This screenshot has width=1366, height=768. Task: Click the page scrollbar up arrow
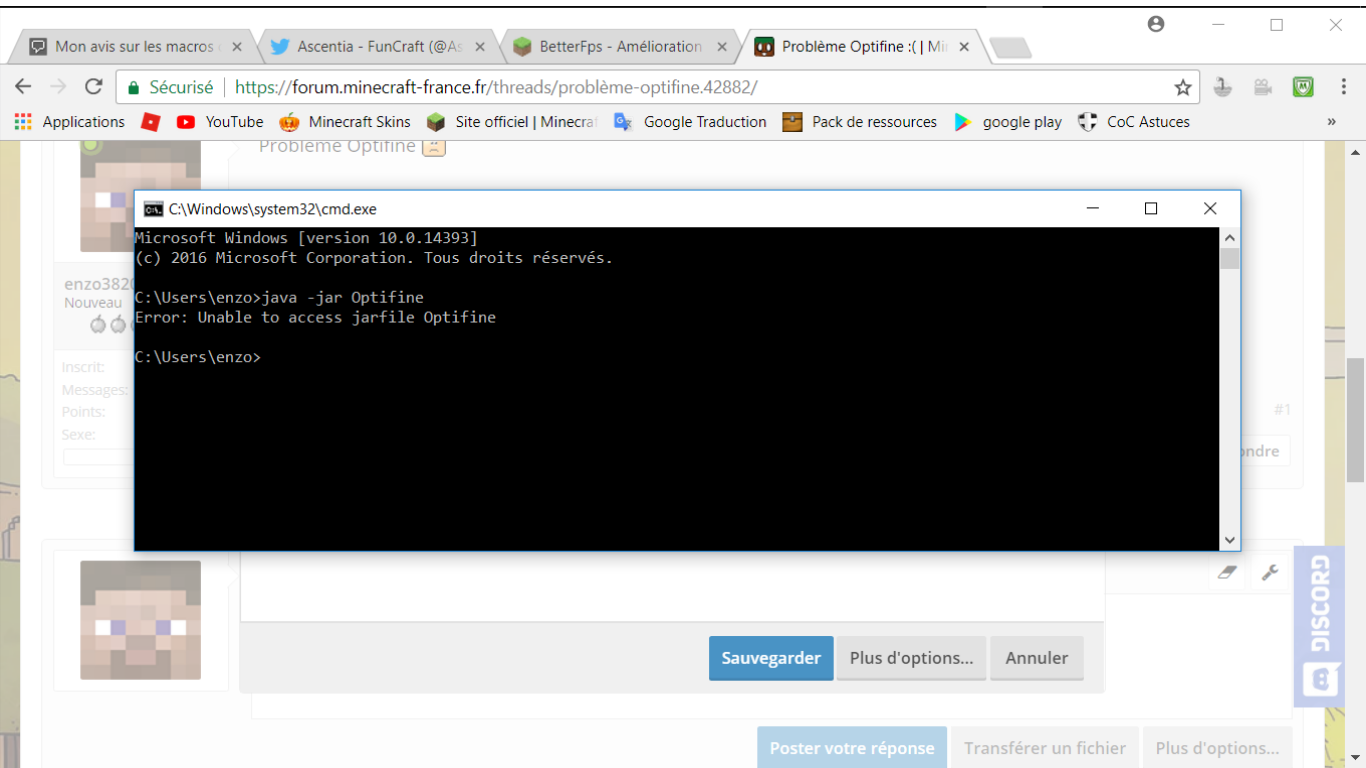1356,153
